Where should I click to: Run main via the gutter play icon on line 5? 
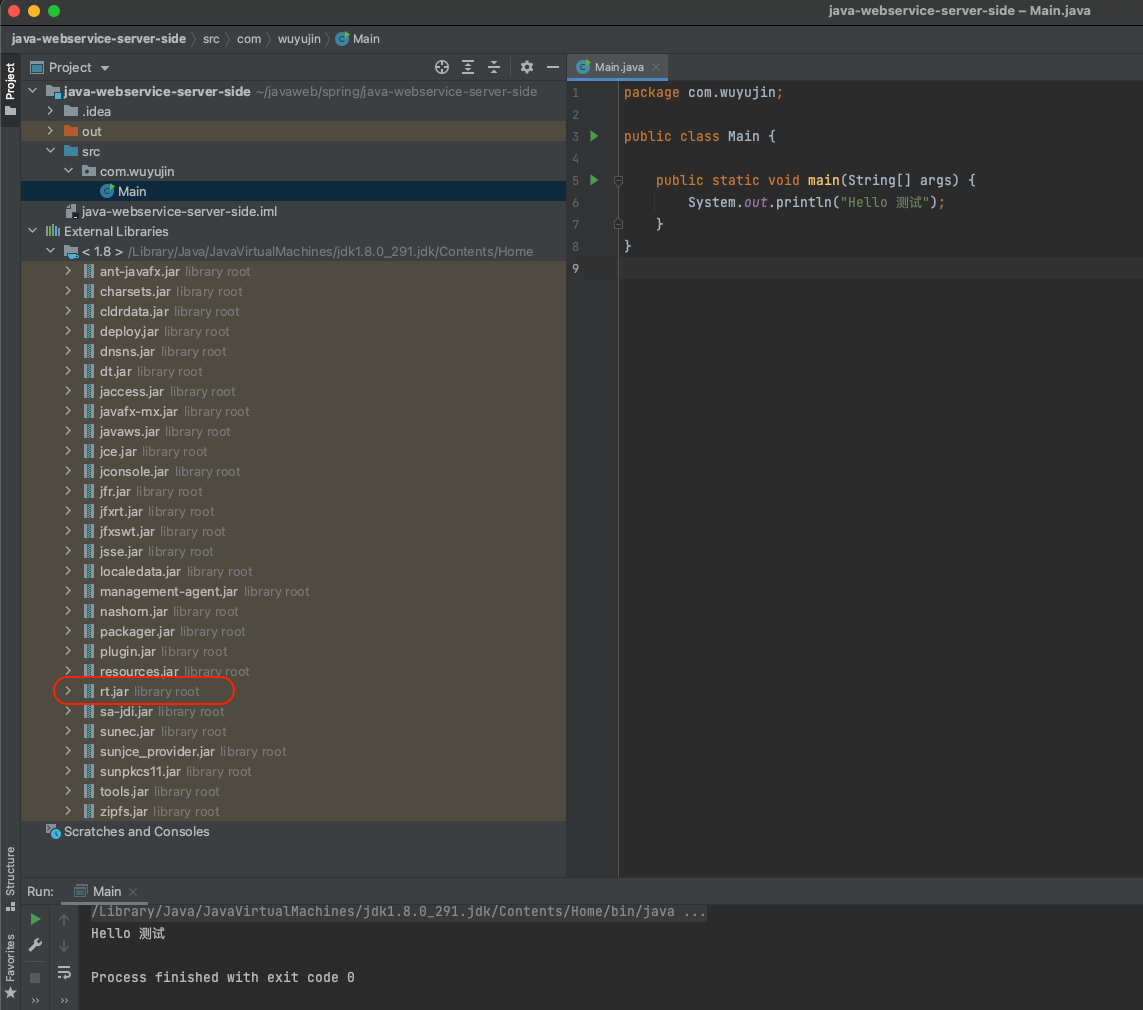click(x=593, y=180)
